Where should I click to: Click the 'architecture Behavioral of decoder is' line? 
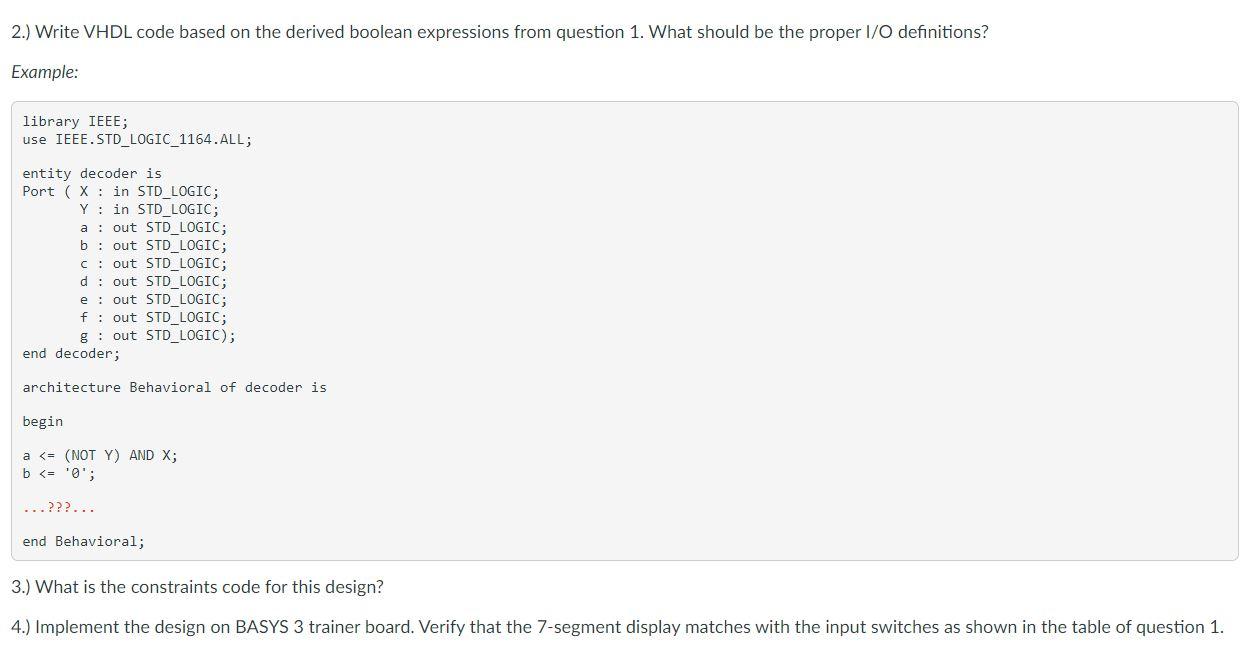tap(174, 387)
